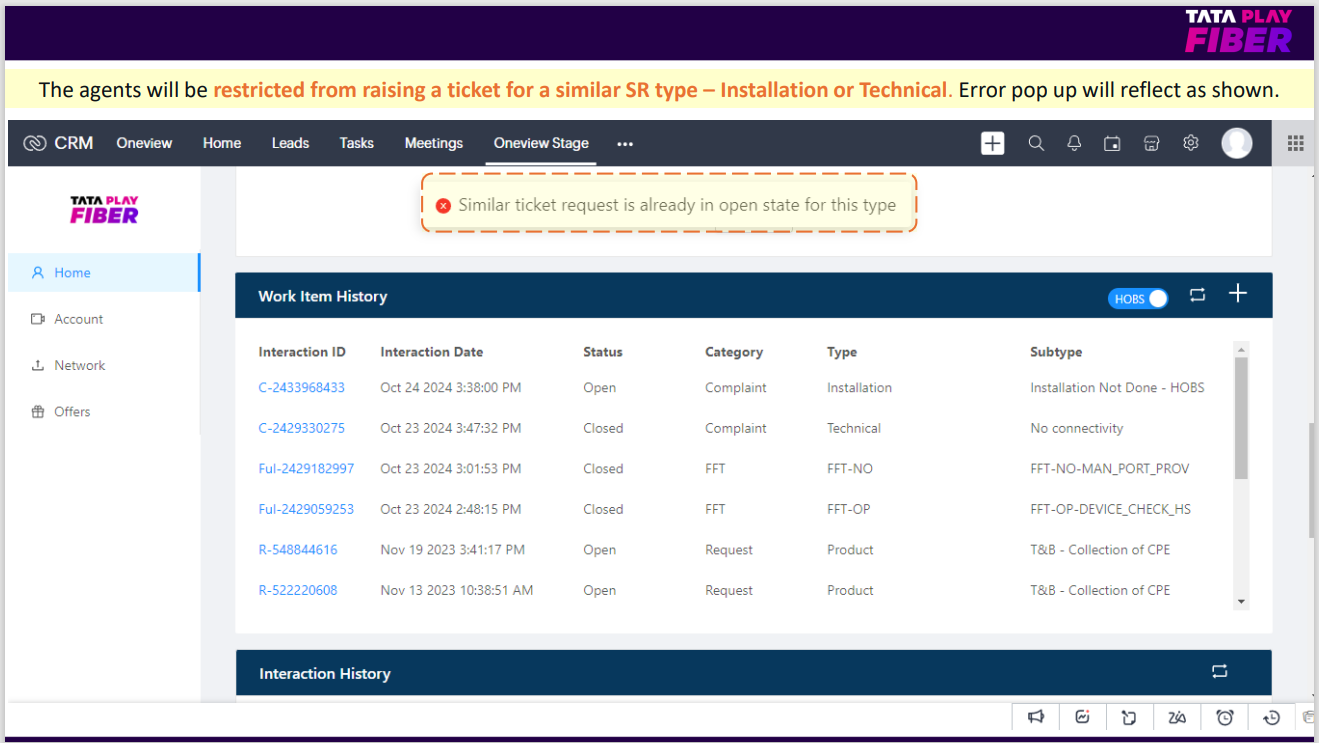Screen dimensions: 1319x743
Task: Open the apps grid launcher
Action: [1295, 143]
